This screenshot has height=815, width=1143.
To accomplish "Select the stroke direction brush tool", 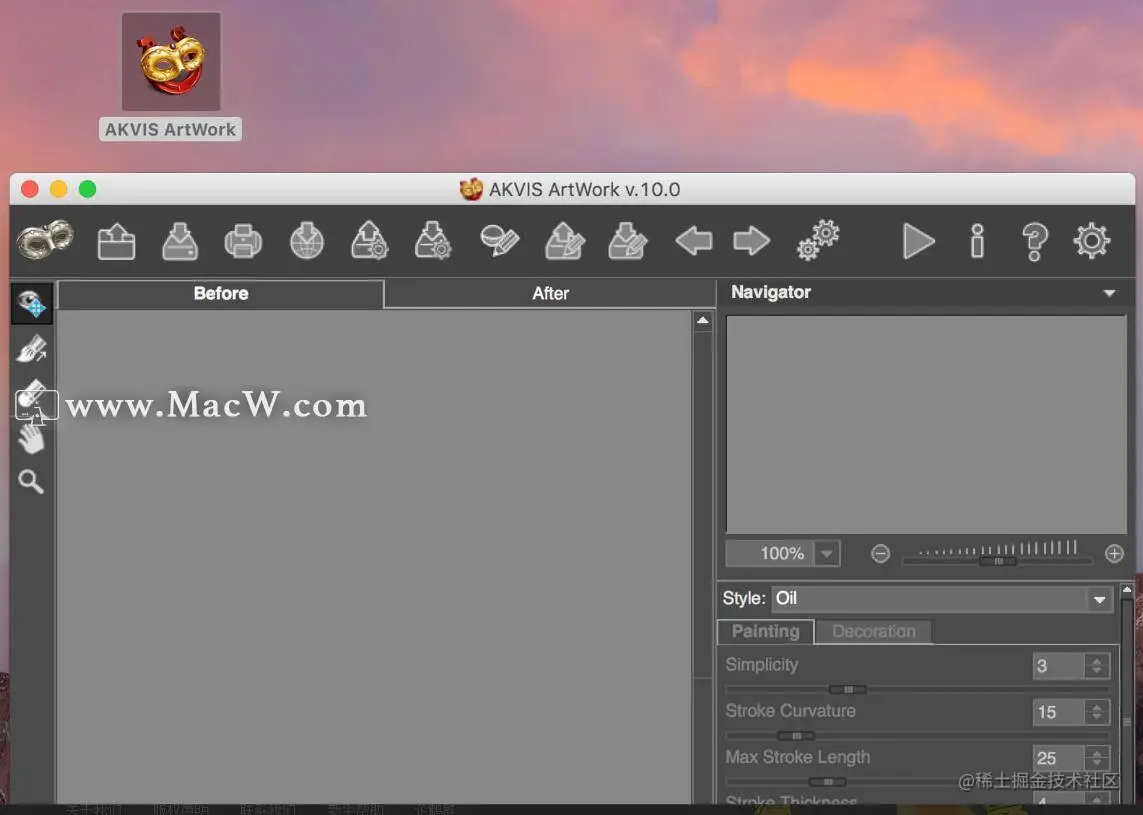I will (x=32, y=348).
